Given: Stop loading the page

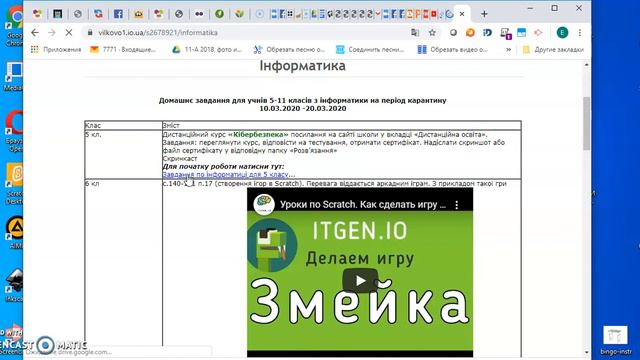Looking at the screenshot, I should point(69,33).
